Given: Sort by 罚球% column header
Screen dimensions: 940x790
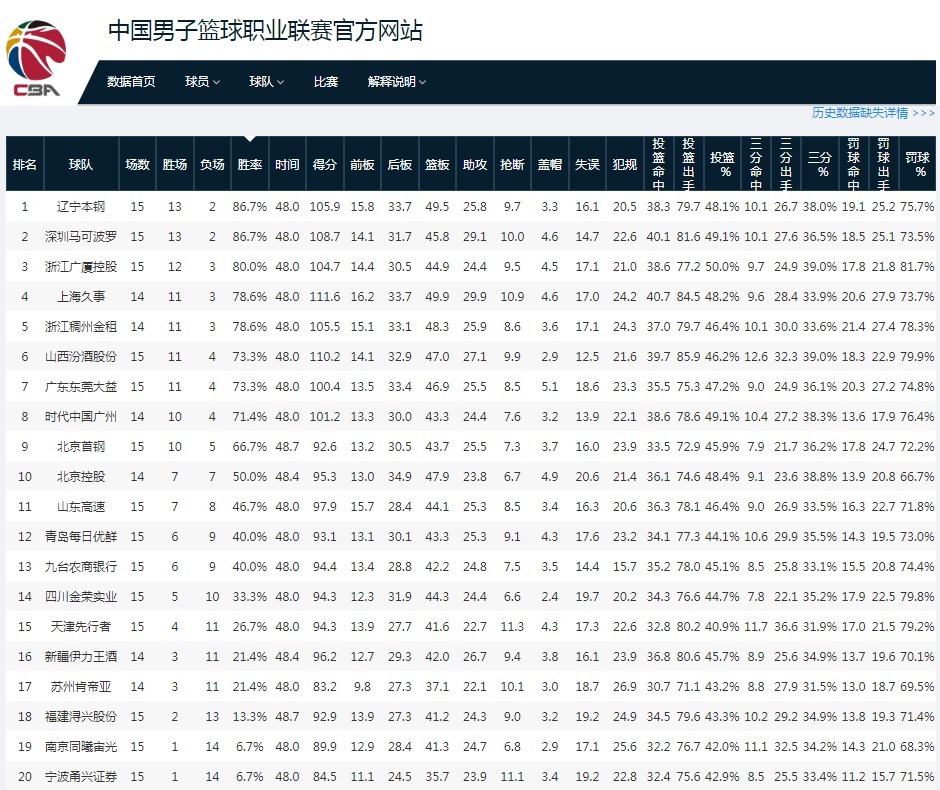Looking at the screenshot, I should pyautogui.click(x=917, y=164).
